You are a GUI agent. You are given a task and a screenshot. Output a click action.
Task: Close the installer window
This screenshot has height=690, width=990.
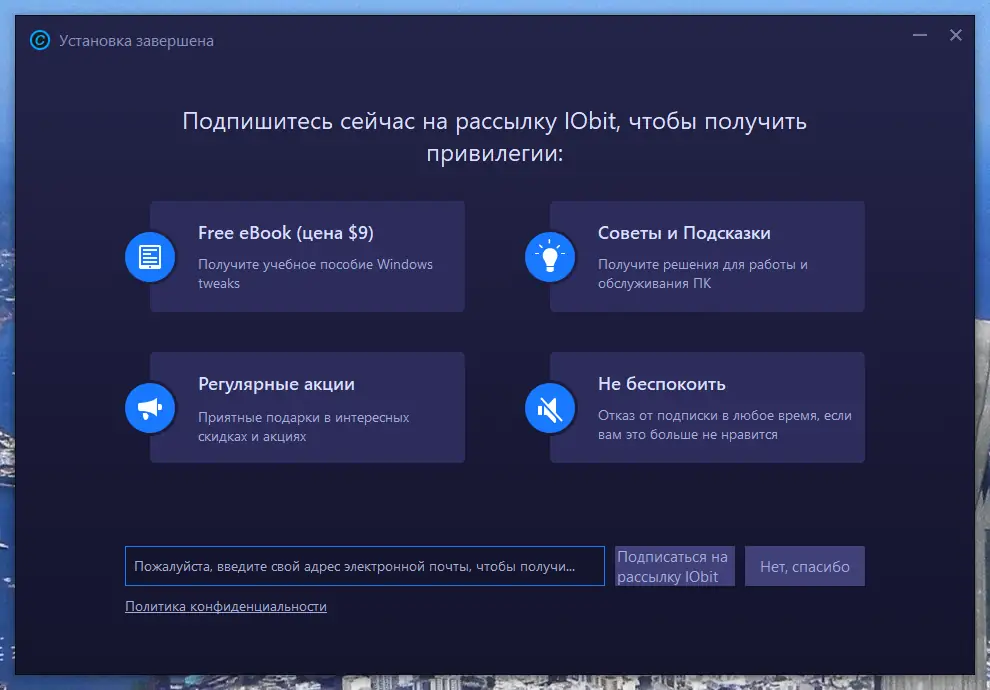point(956,35)
